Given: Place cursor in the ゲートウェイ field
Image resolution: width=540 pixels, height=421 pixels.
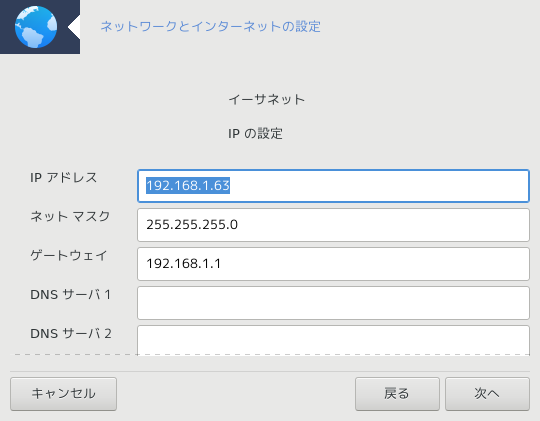Looking at the screenshot, I should click(x=333, y=264).
